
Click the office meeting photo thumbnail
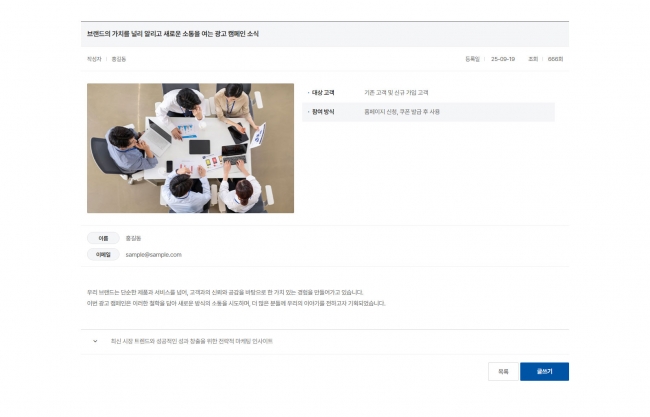click(x=190, y=148)
